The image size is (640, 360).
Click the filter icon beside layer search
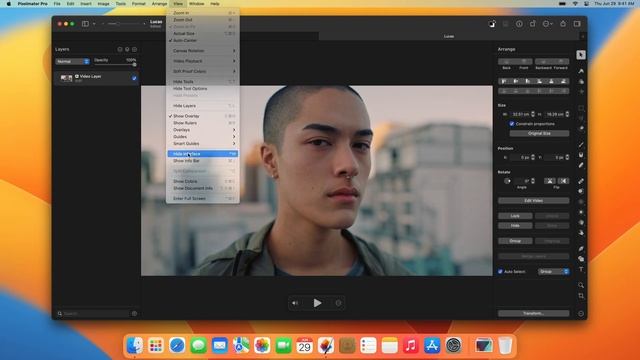(x=134, y=313)
